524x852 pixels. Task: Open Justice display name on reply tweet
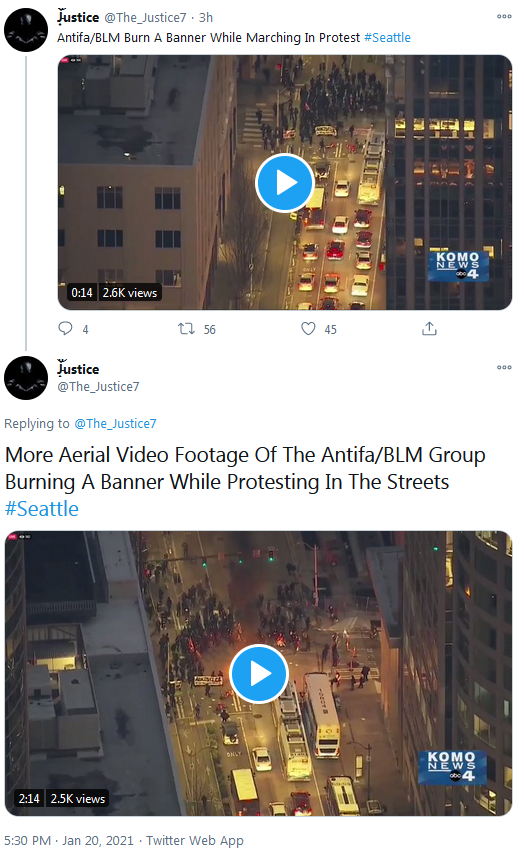(78, 368)
